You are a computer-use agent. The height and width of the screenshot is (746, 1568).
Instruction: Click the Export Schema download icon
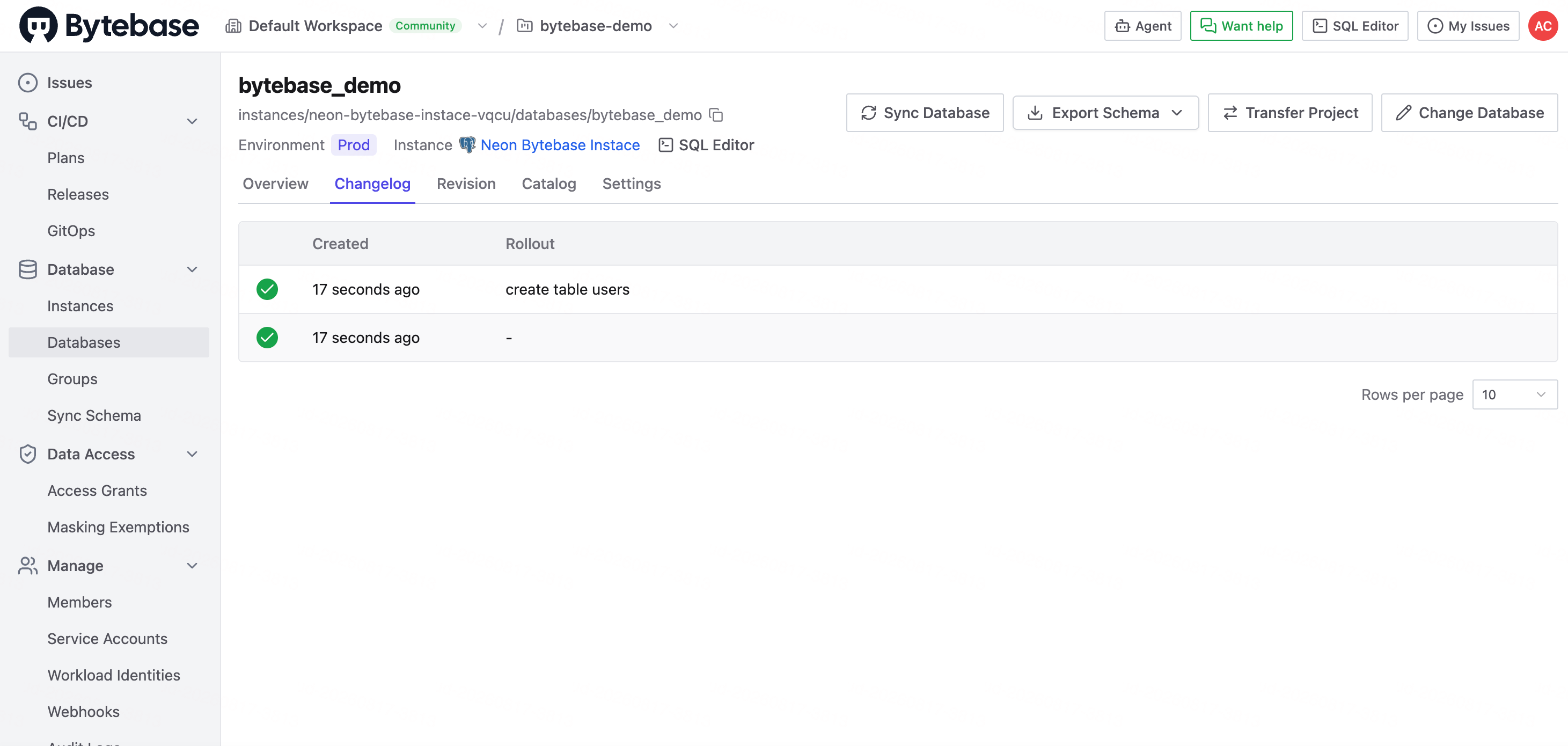click(1035, 113)
